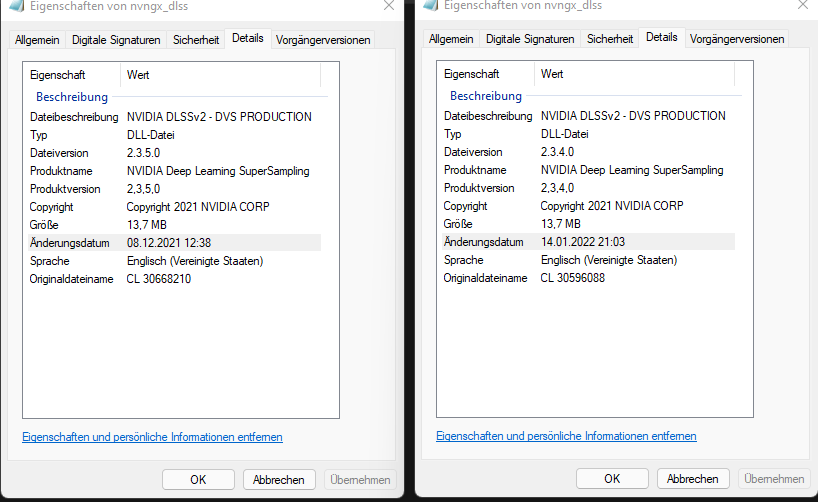Open Digitale Signaturen tab in right window

530,39
